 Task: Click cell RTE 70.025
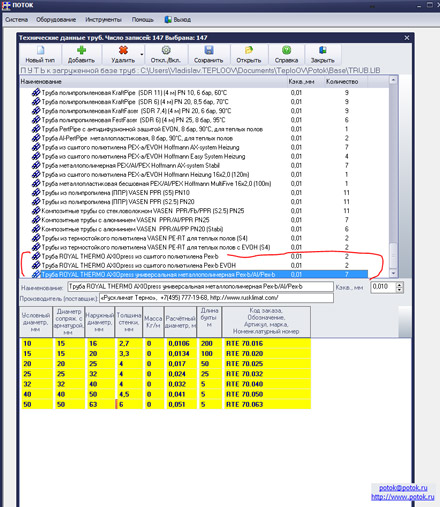point(267,364)
